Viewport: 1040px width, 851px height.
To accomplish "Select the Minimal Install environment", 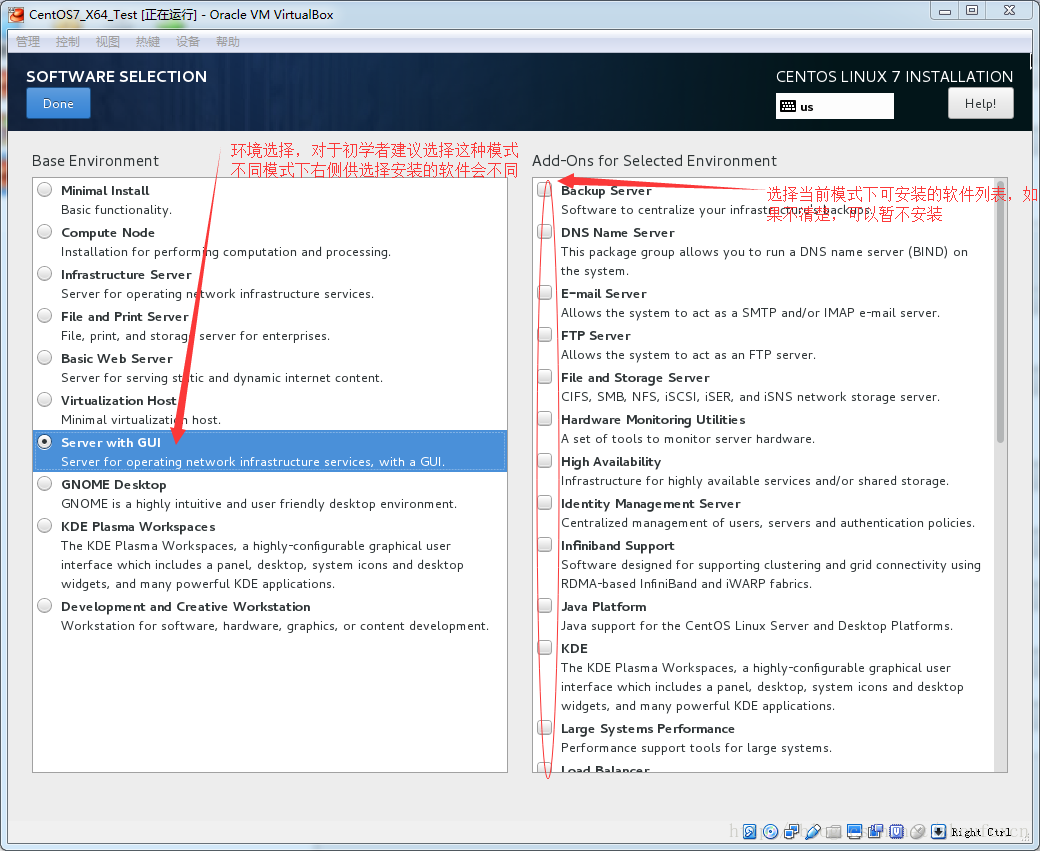I will point(44,190).
